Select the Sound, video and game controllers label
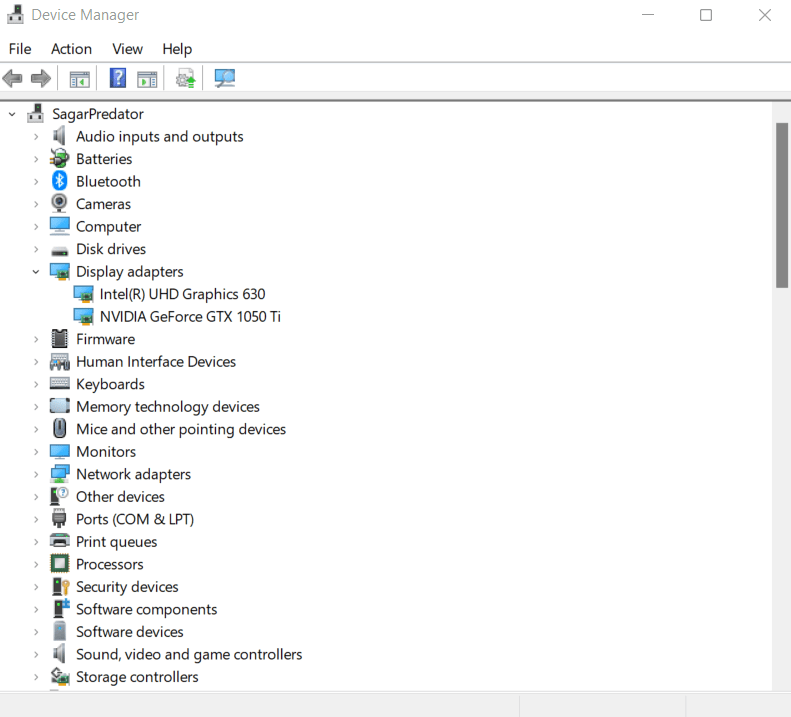Screen dimensions: 791x717 189,654
